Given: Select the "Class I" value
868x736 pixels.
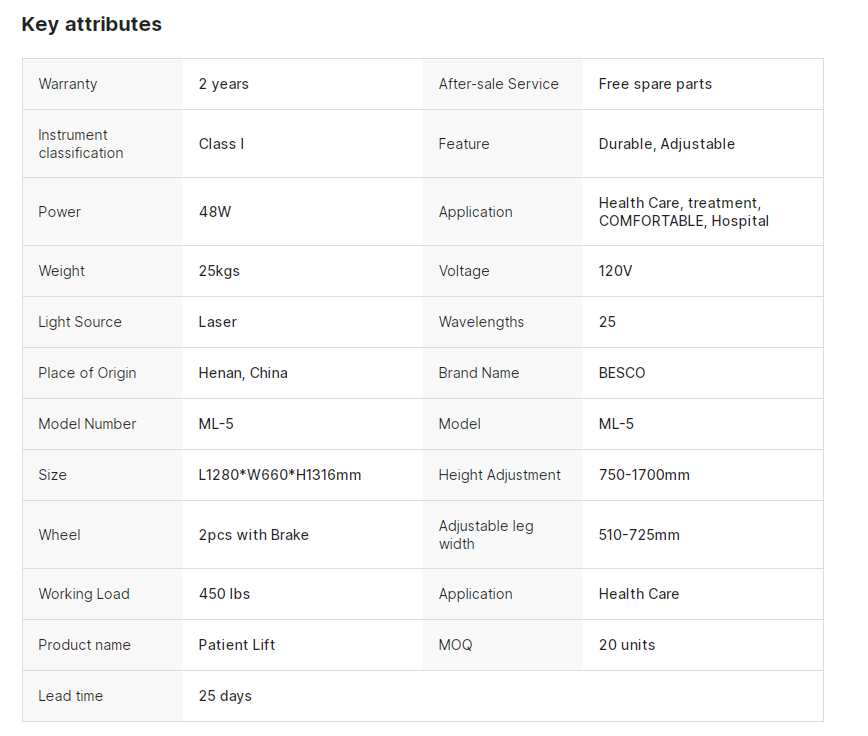Looking at the screenshot, I should pos(221,144).
